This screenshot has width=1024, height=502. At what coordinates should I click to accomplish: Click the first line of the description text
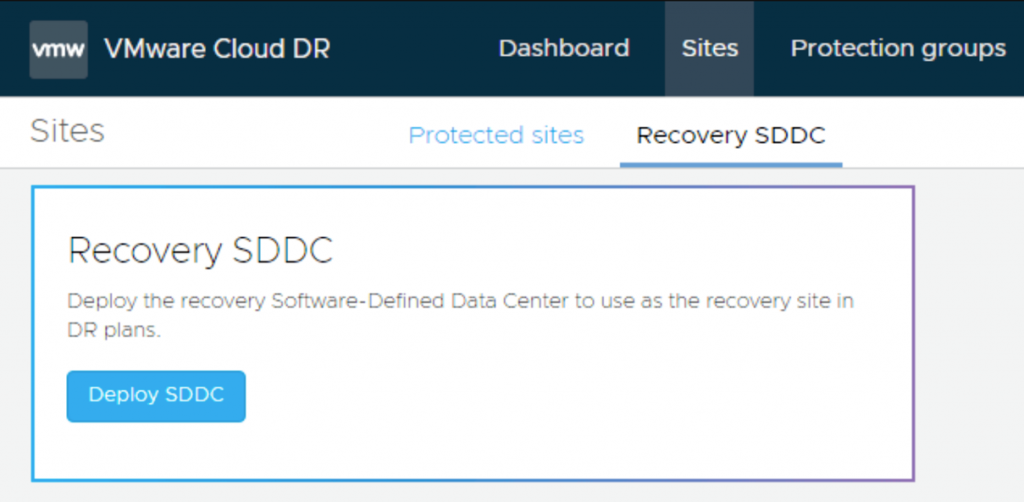click(460, 301)
